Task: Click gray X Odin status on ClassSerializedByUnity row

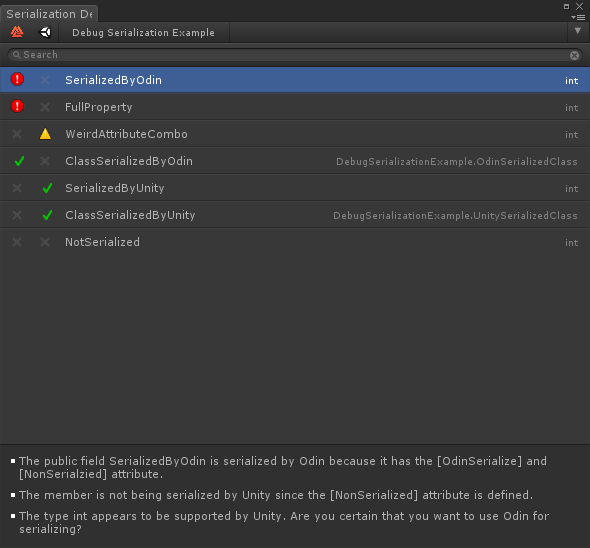Action: (17, 215)
